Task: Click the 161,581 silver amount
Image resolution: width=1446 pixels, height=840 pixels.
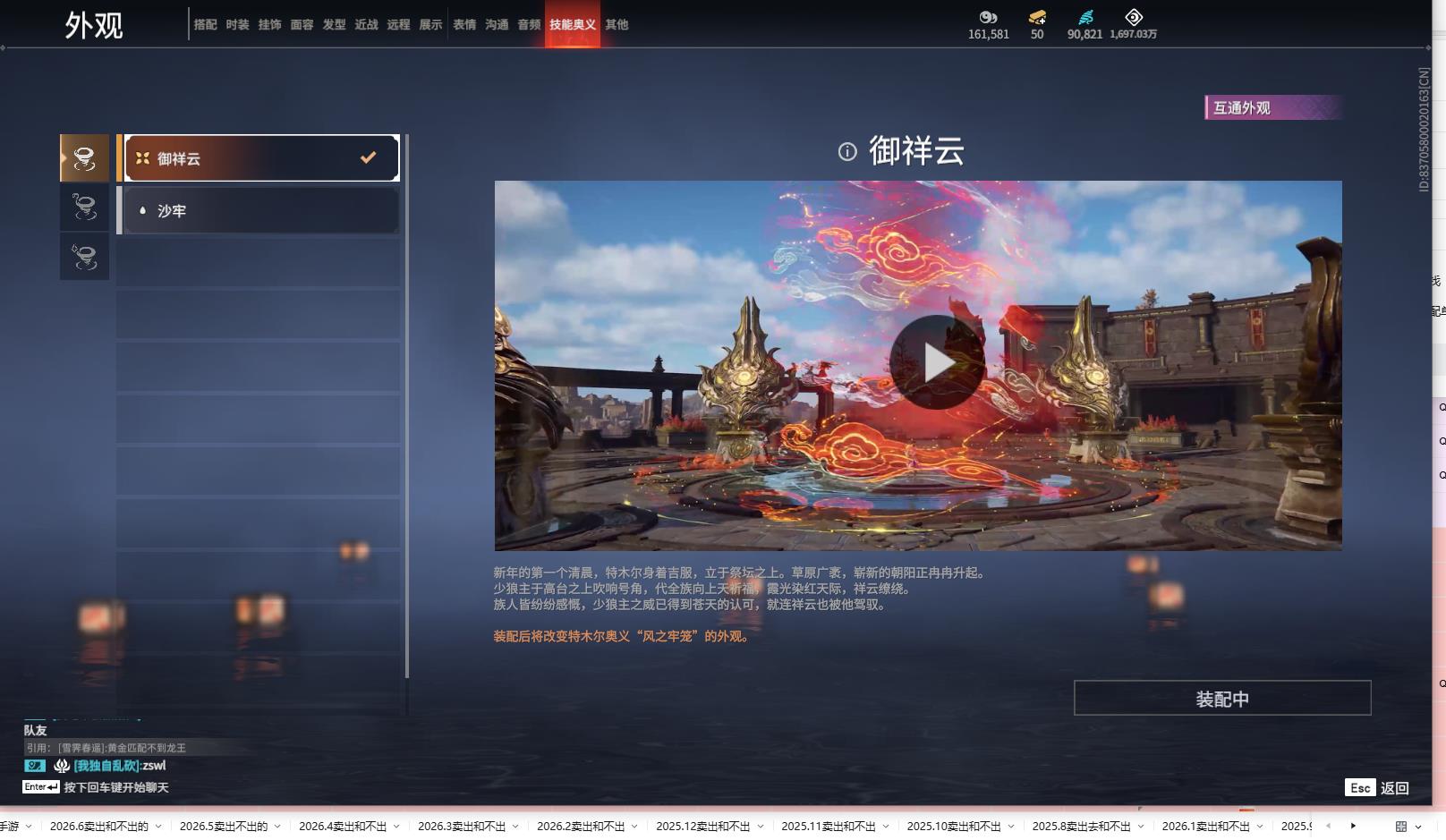Action: point(989,35)
